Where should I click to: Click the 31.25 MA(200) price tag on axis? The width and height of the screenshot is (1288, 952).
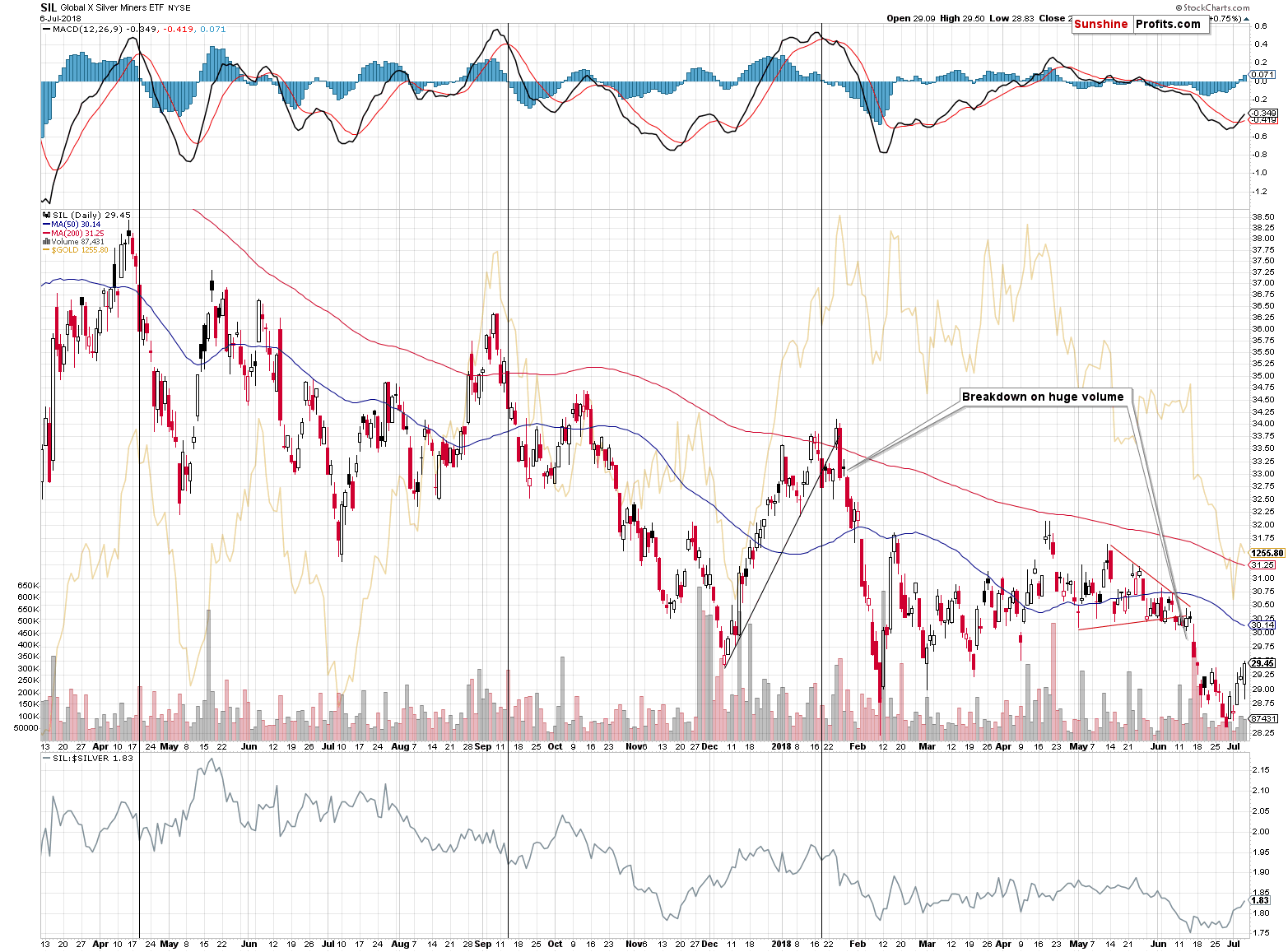click(1263, 564)
